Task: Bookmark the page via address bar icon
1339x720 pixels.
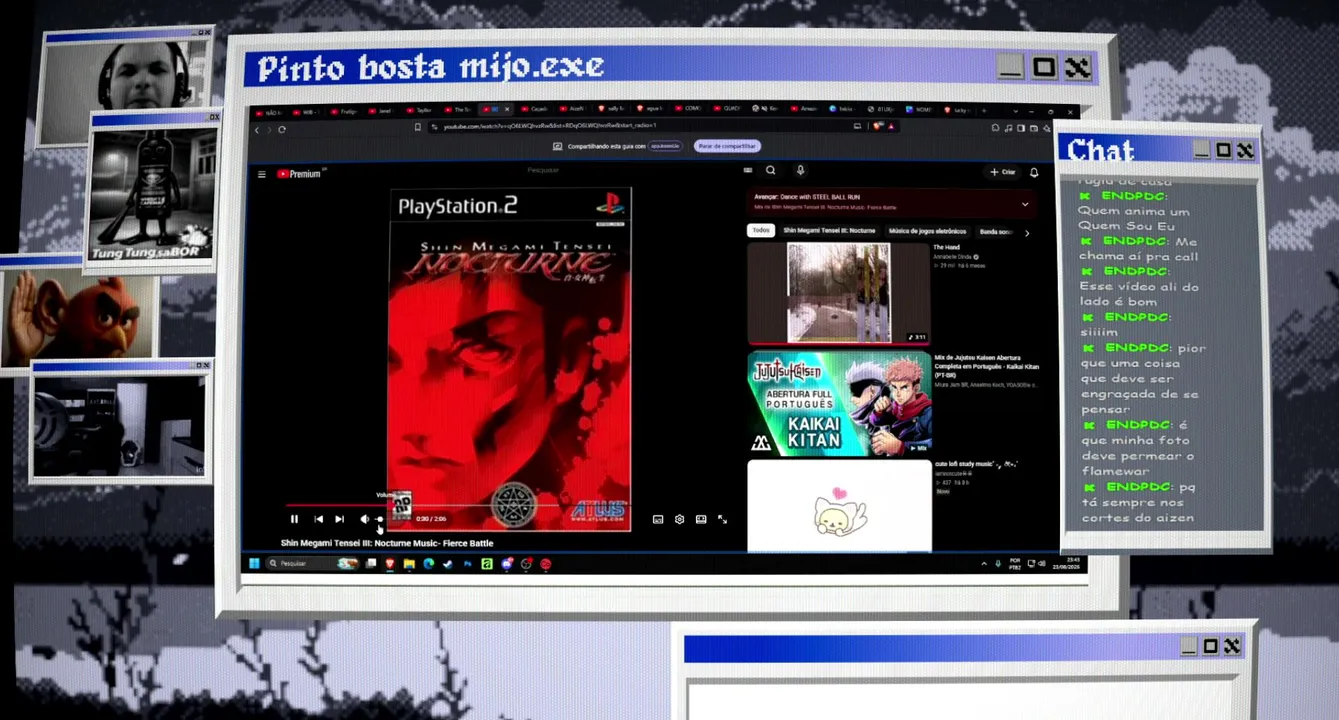Action: (418, 127)
